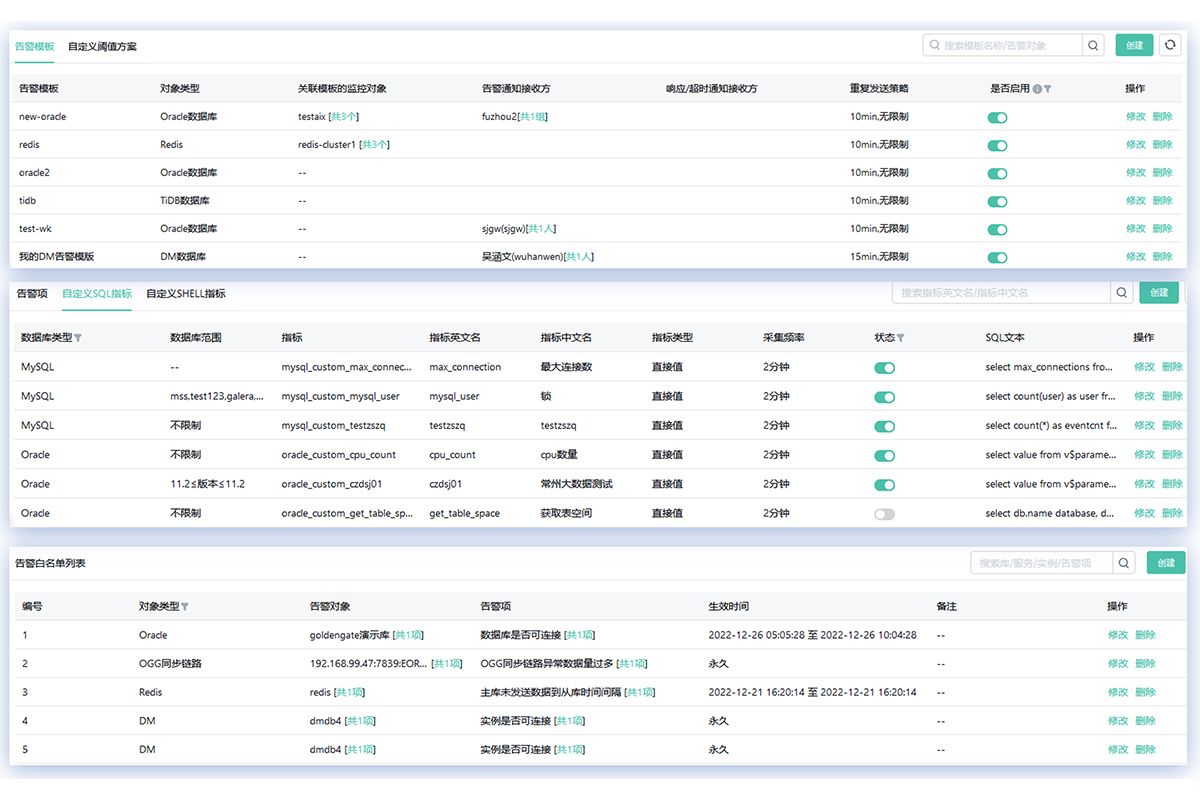This screenshot has width=1200, height=800.
Task: Open the 状态 column filter dropdown
Action: pos(901,338)
